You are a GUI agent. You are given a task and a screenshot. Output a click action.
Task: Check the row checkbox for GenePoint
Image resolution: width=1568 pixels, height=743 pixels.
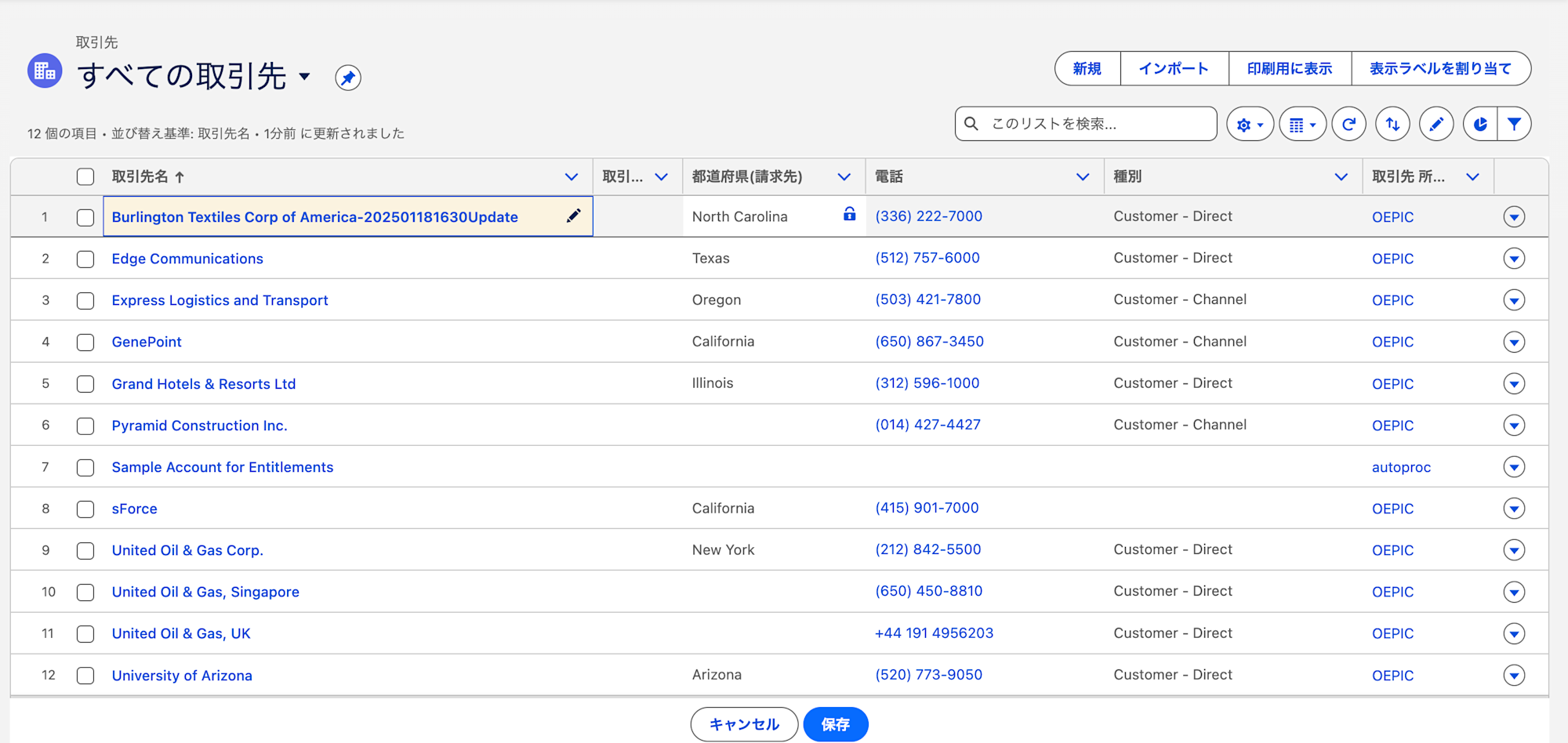[85, 342]
